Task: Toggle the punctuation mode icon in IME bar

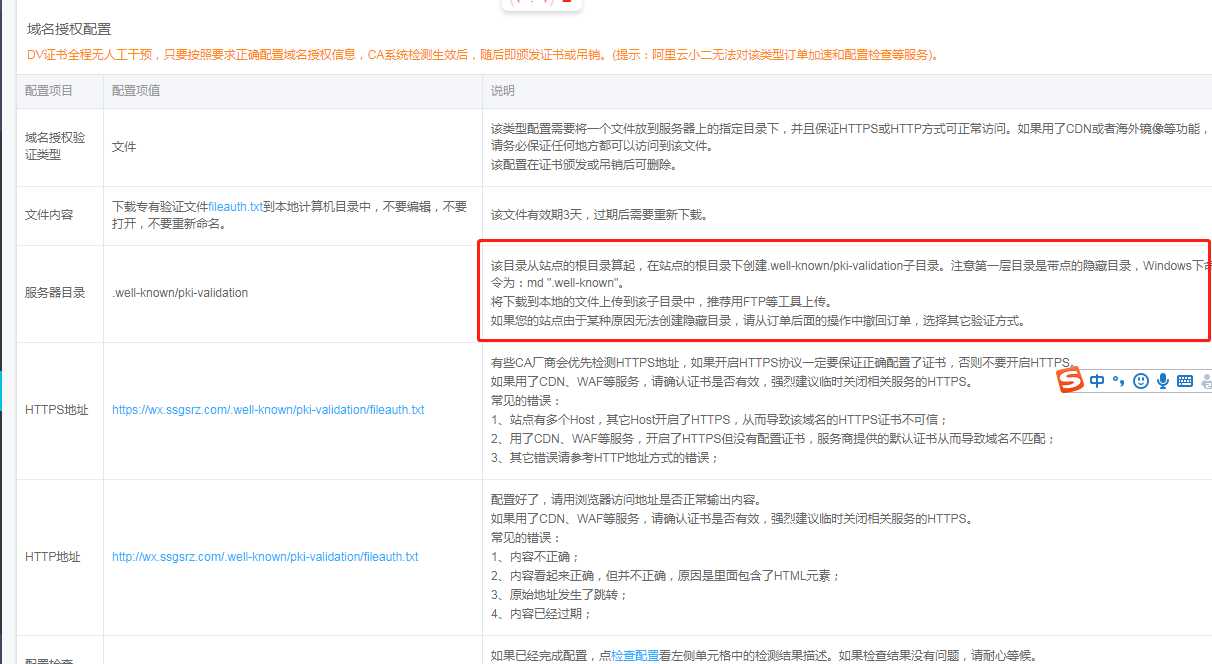Action: tap(1119, 381)
